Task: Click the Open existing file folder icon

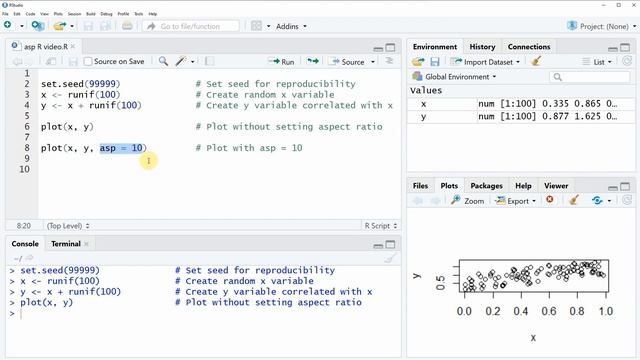Action: coord(60,26)
